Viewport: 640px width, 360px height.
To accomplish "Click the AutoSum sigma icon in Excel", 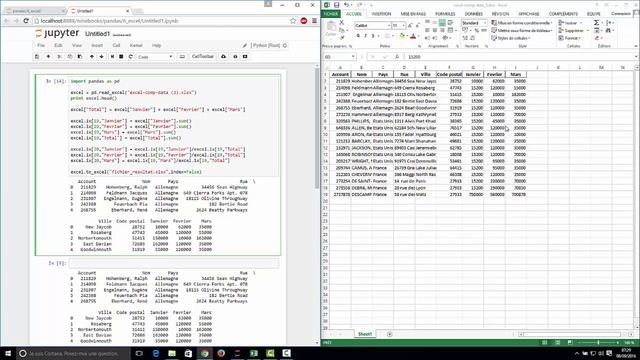I will coord(597,23).
